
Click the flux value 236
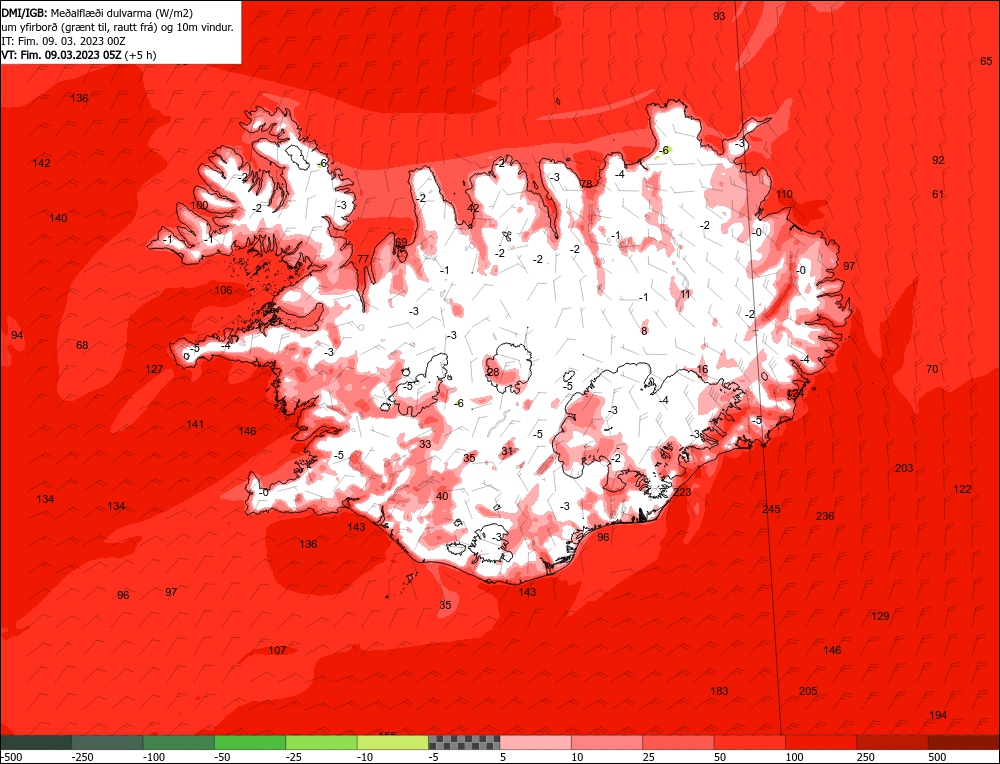(825, 516)
